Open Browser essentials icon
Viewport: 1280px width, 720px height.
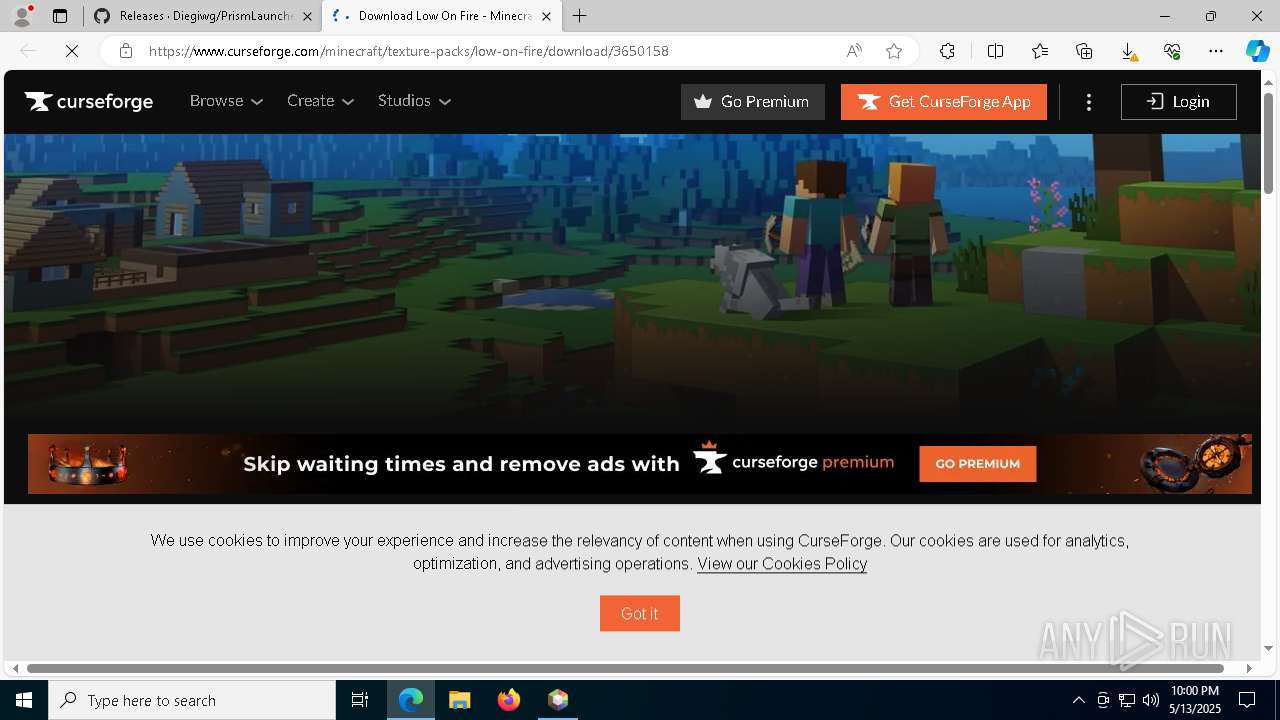point(1172,51)
